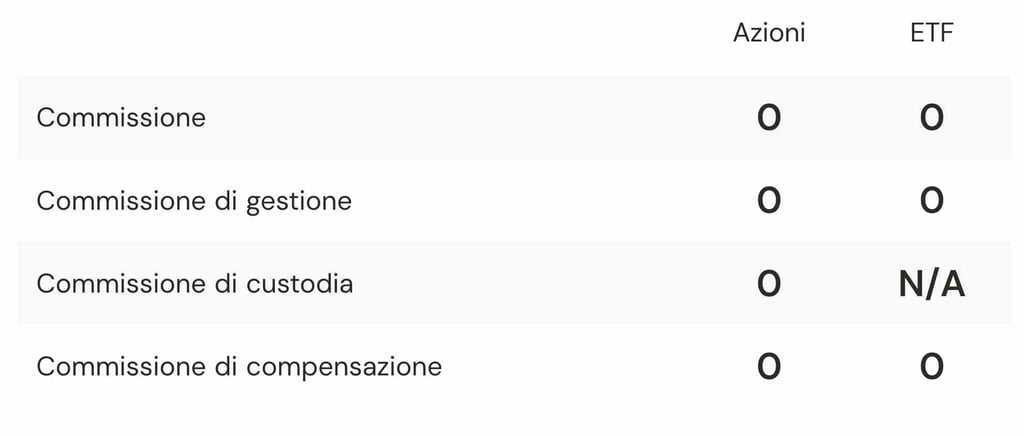The image size is (1024, 436).
Task: Click "Commissione" in the gestione row label
Action: click(x=121, y=201)
